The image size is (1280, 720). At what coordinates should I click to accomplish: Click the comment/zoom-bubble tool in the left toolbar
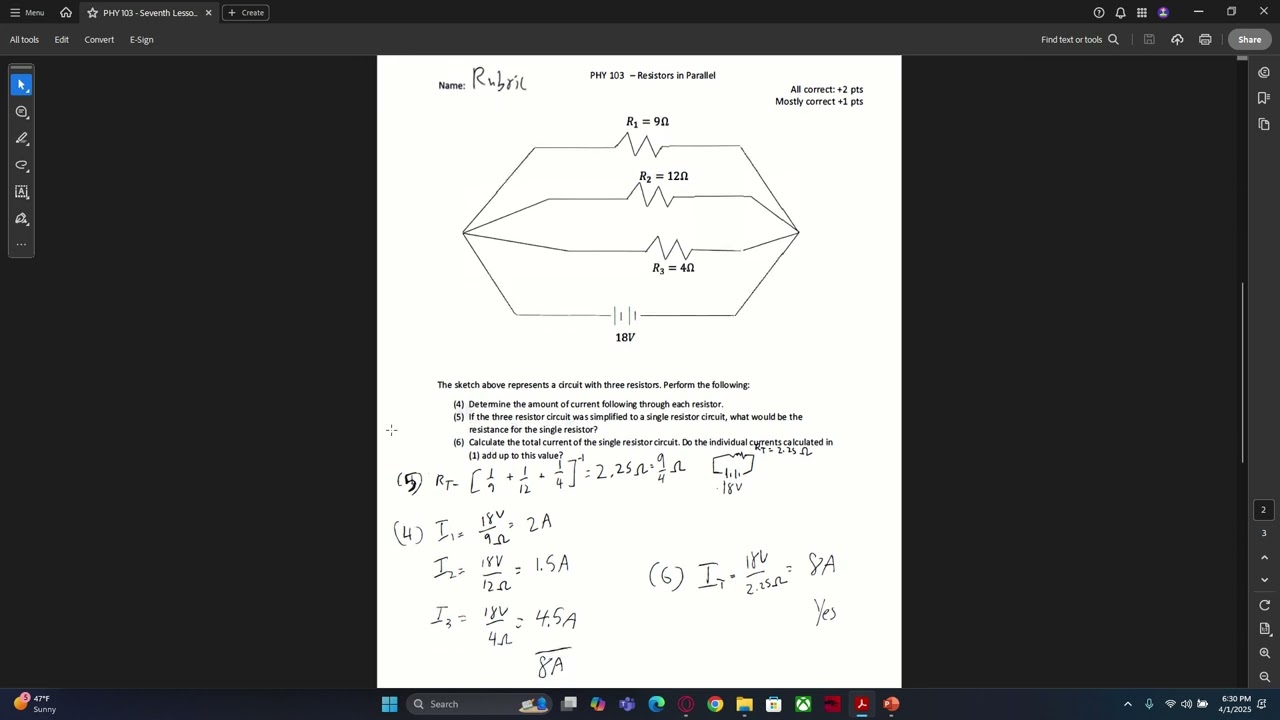pos(21,112)
